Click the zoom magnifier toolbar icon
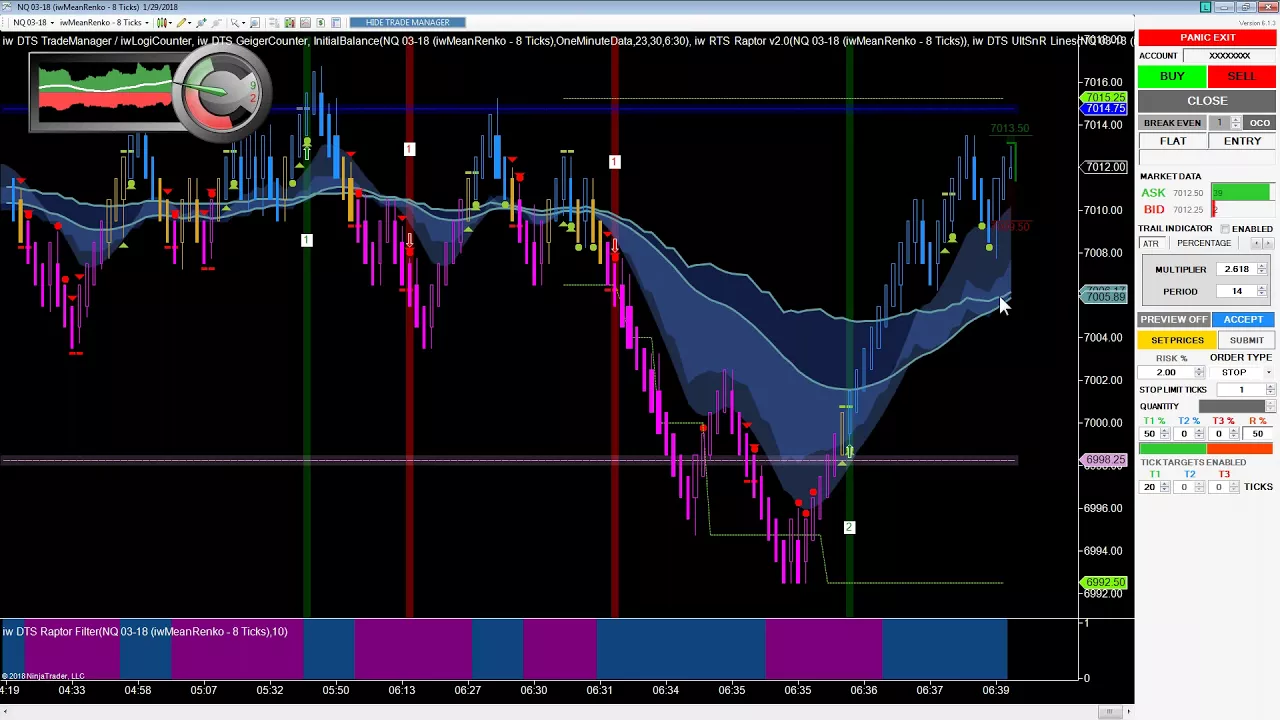This screenshot has width=1280, height=720. coord(255,22)
